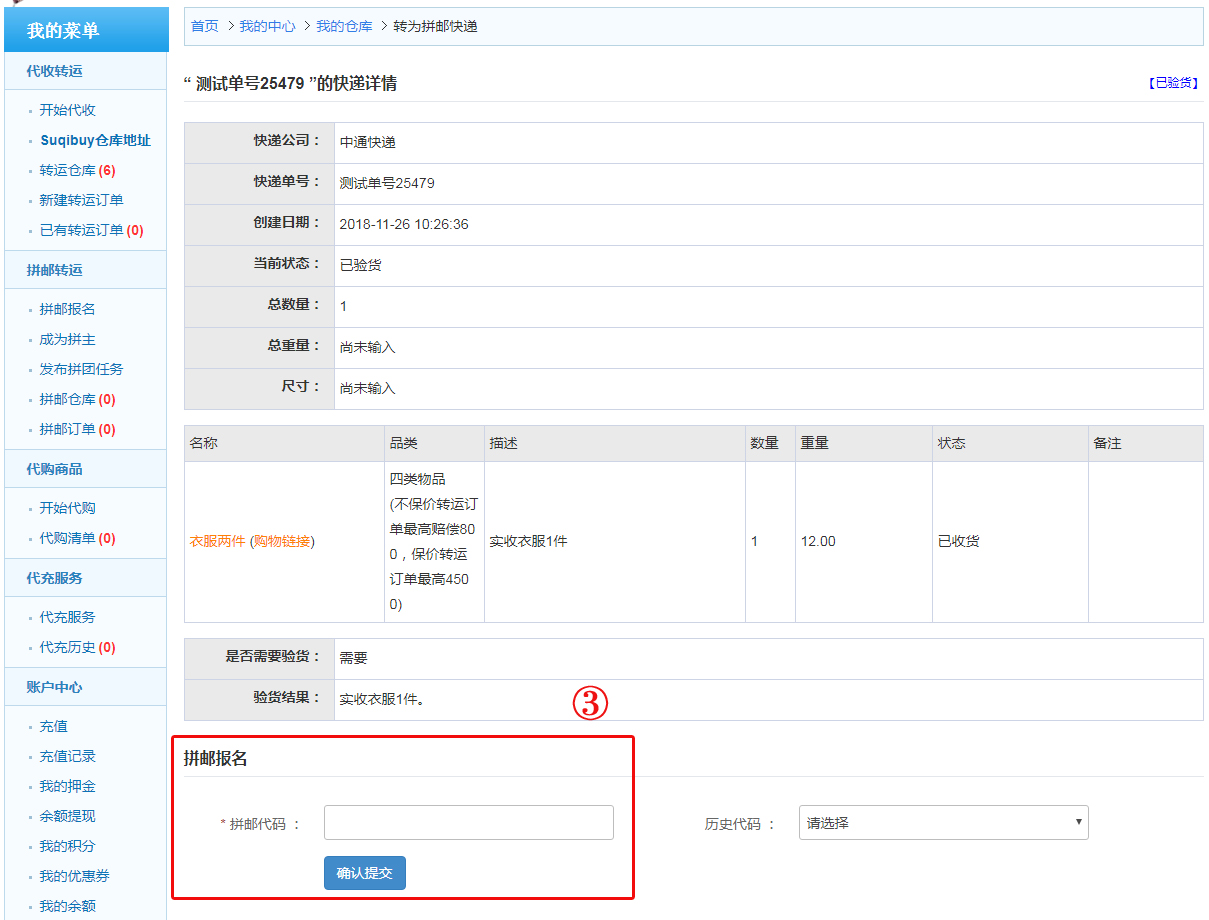Screen dimensions: 1209x920
Task: Open 余额提现 in sidebar menu
Action: [x=68, y=816]
